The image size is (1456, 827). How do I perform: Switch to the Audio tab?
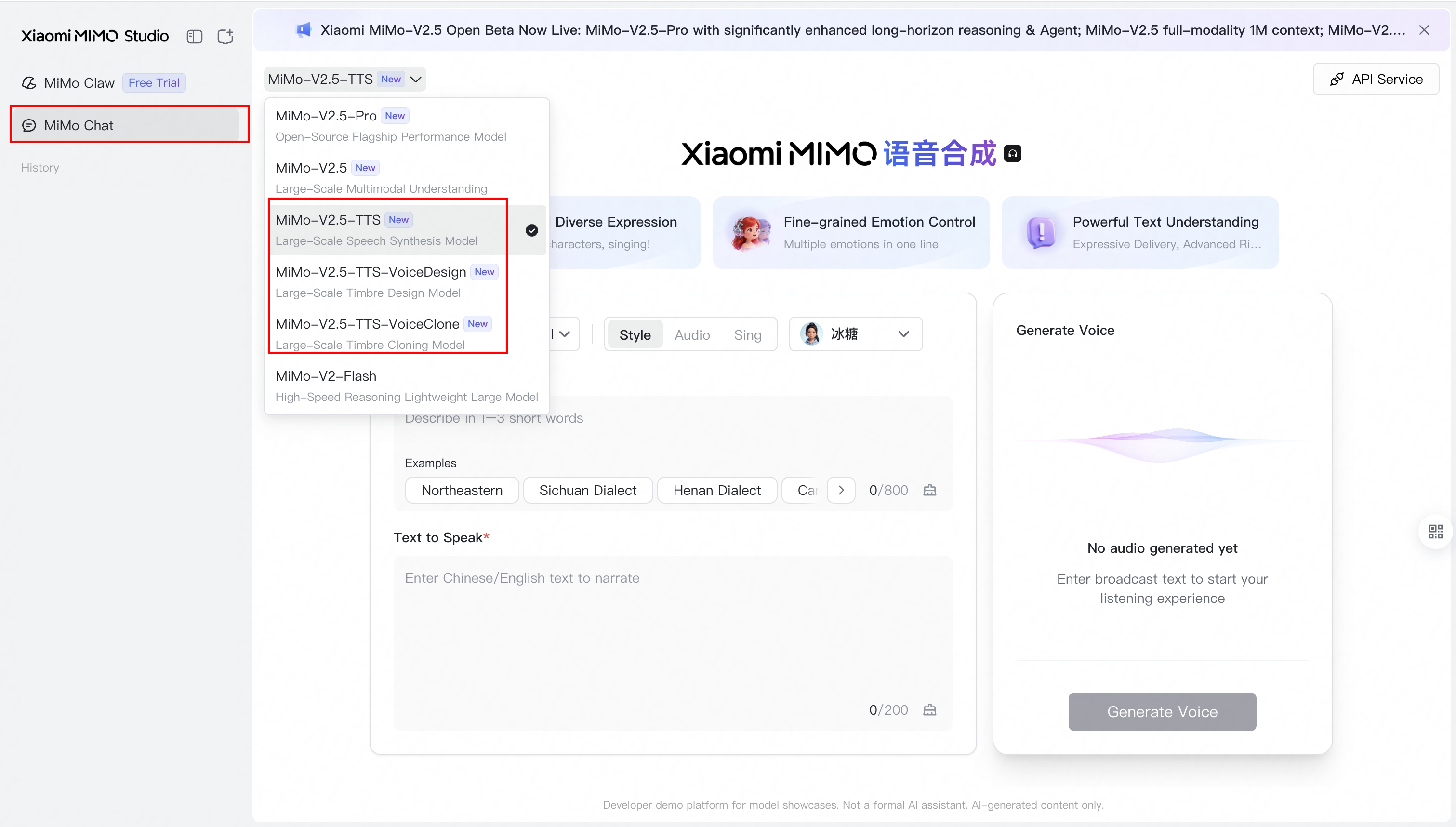[x=692, y=334]
